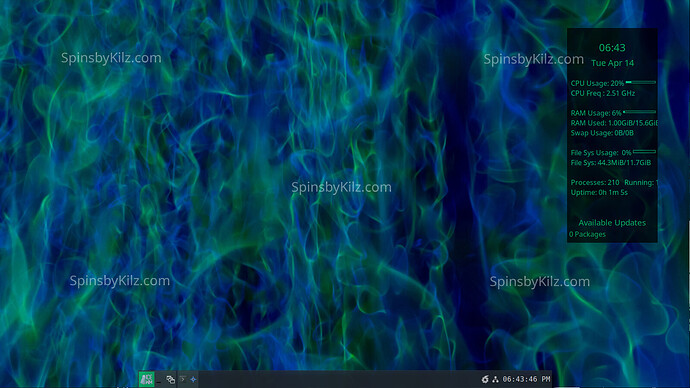Click the CPU Usage 20% progress bar
The image size is (690, 388).
coord(641,82)
